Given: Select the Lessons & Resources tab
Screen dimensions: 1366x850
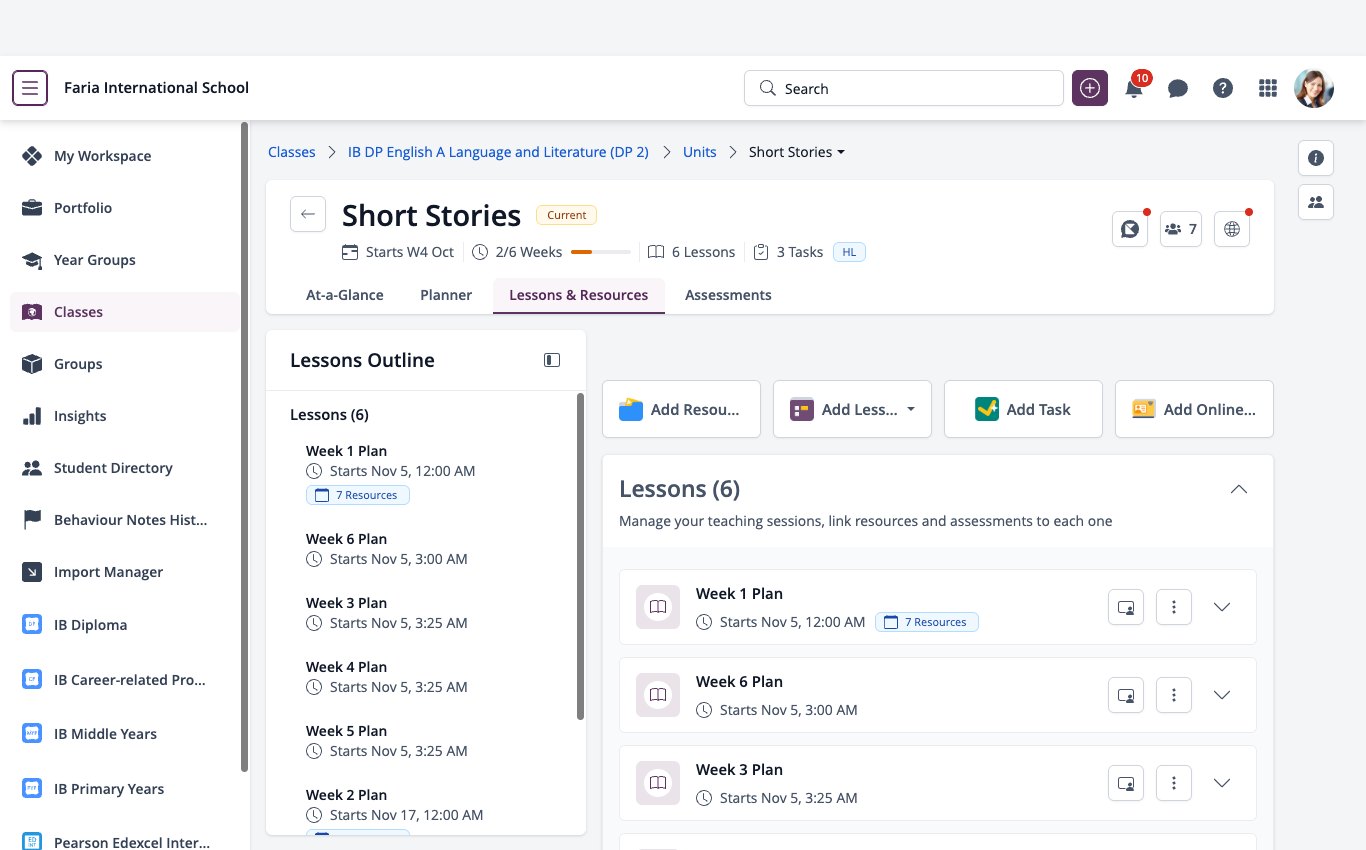Looking at the screenshot, I should tap(579, 295).
